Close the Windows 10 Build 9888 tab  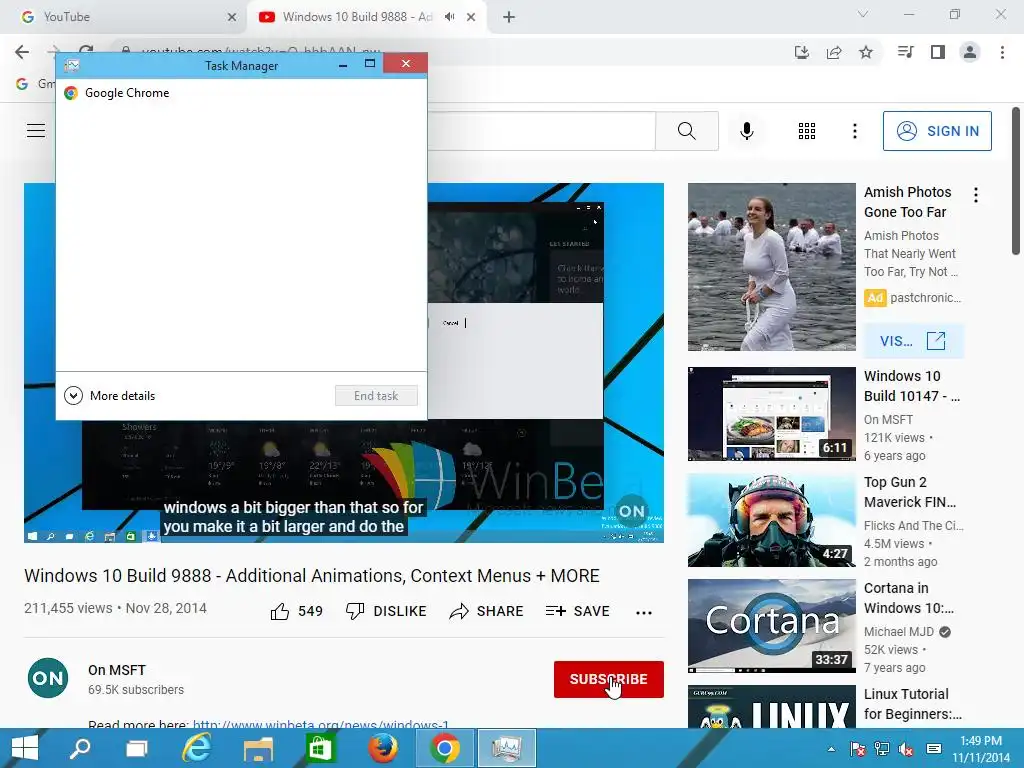pos(471,17)
